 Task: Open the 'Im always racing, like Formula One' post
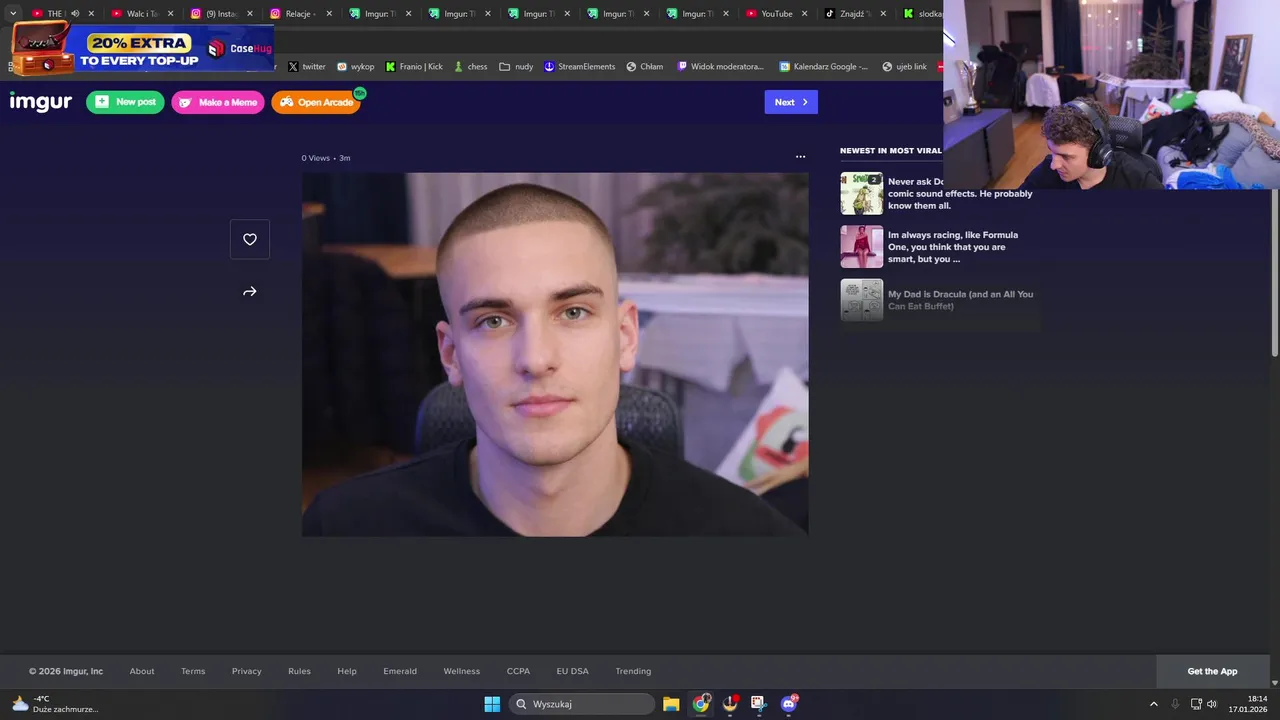(938, 247)
